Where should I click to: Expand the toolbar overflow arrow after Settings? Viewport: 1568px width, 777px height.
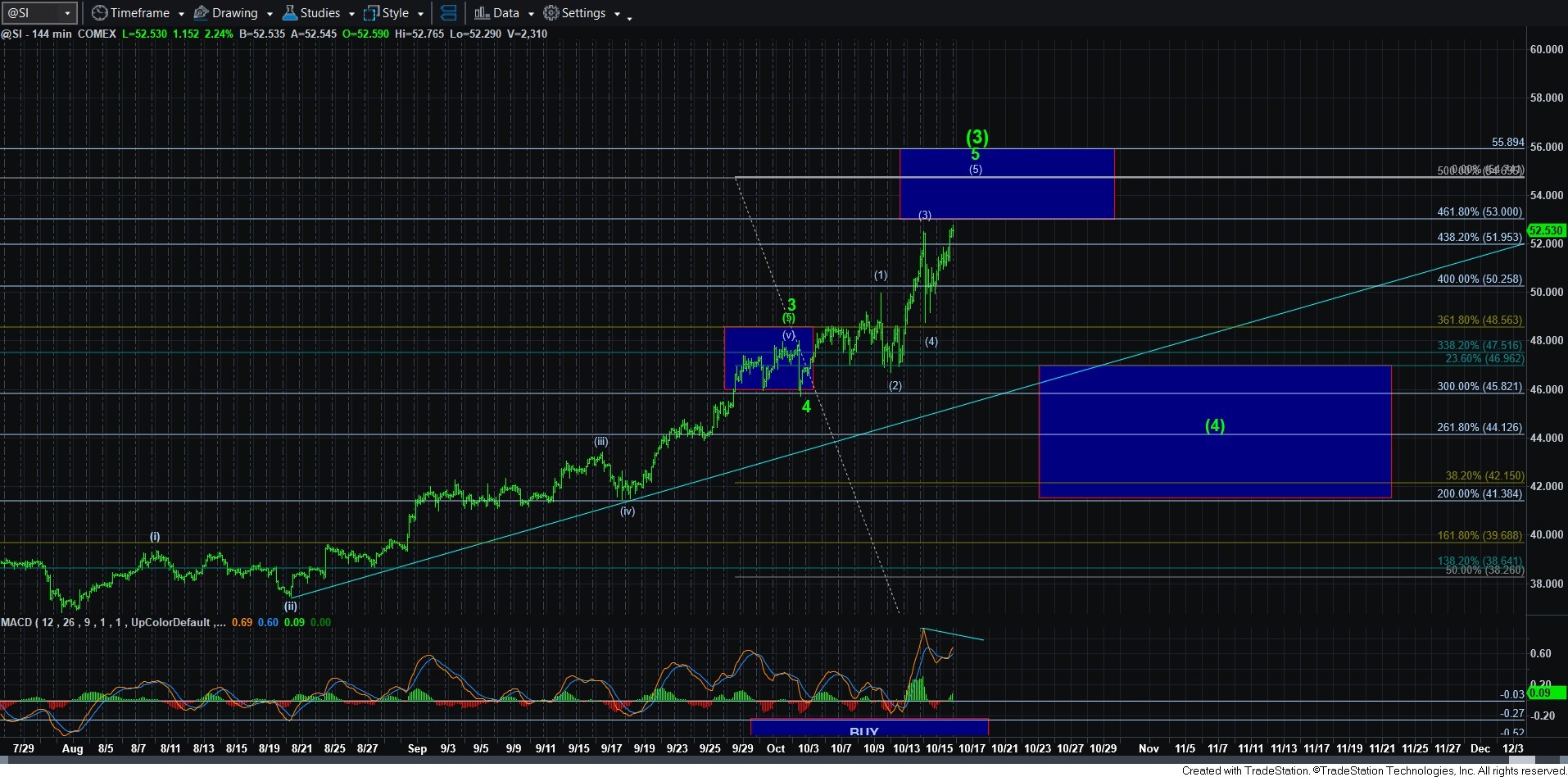coord(629,17)
